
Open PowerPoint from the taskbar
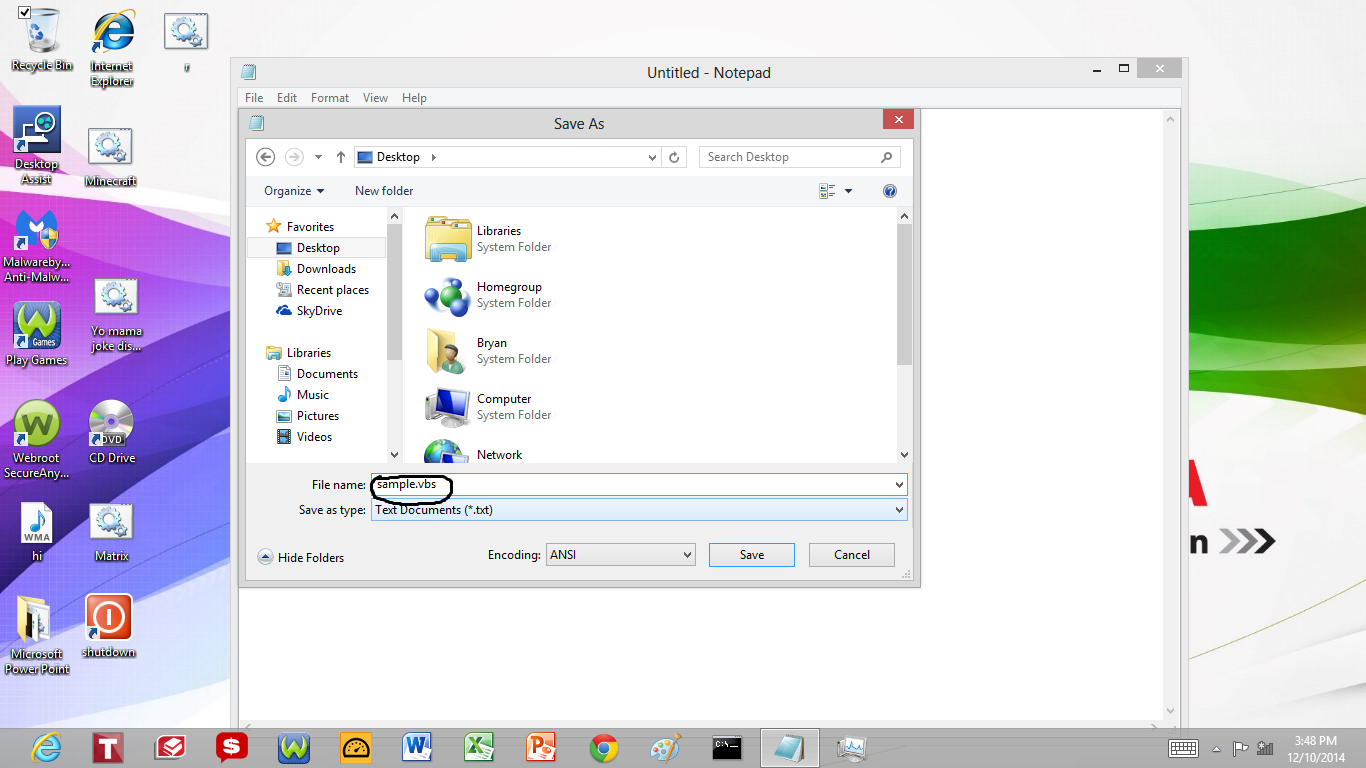coord(541,747)
